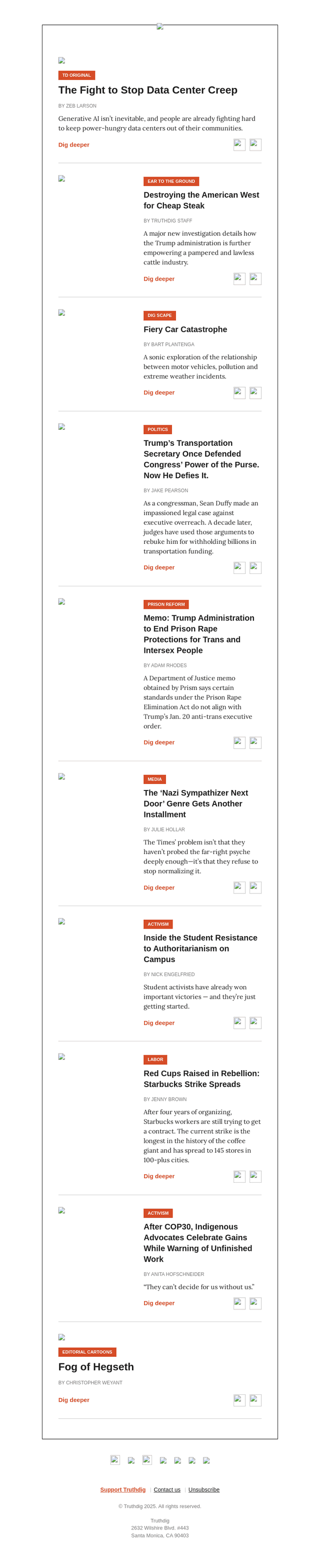
Task: Open the 'Nazi Sympathizer Next Door' headline
Action: [196, 804]
